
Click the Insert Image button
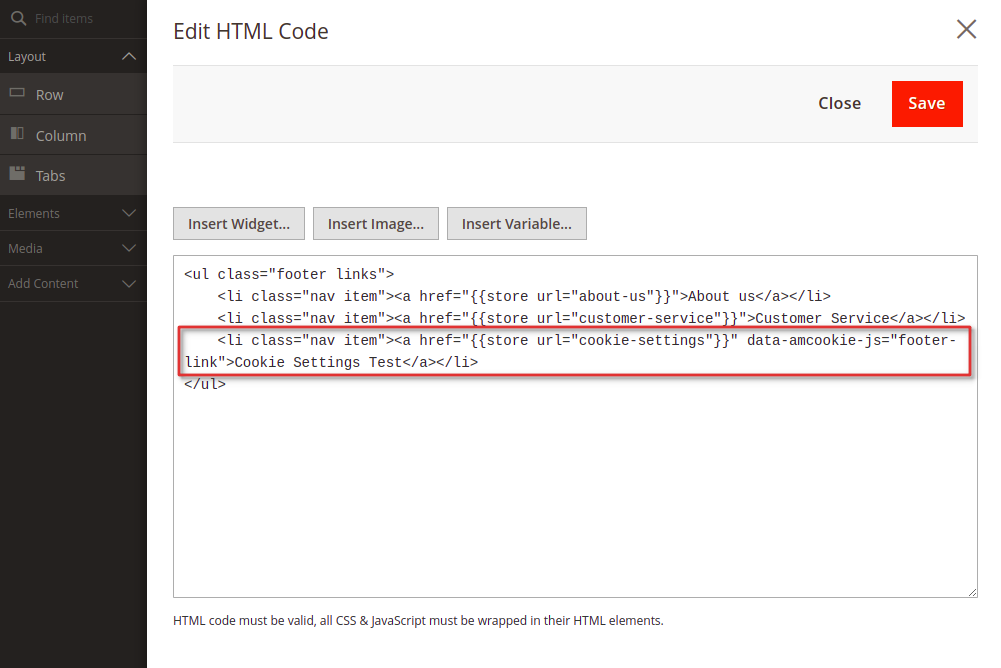pyautogui.click(x=376, y=224)
